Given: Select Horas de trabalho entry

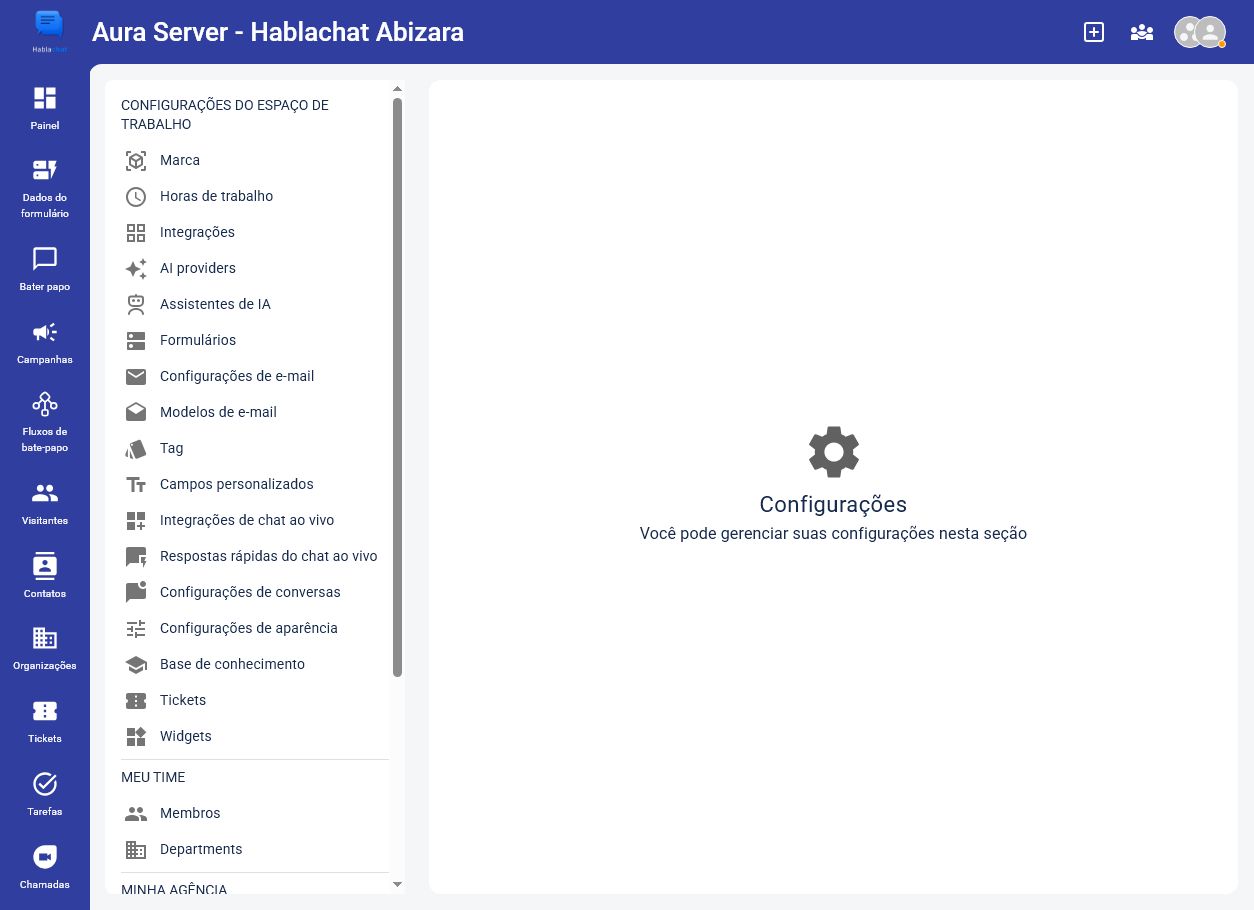Looking at the screenshot, I should (216, 196).
